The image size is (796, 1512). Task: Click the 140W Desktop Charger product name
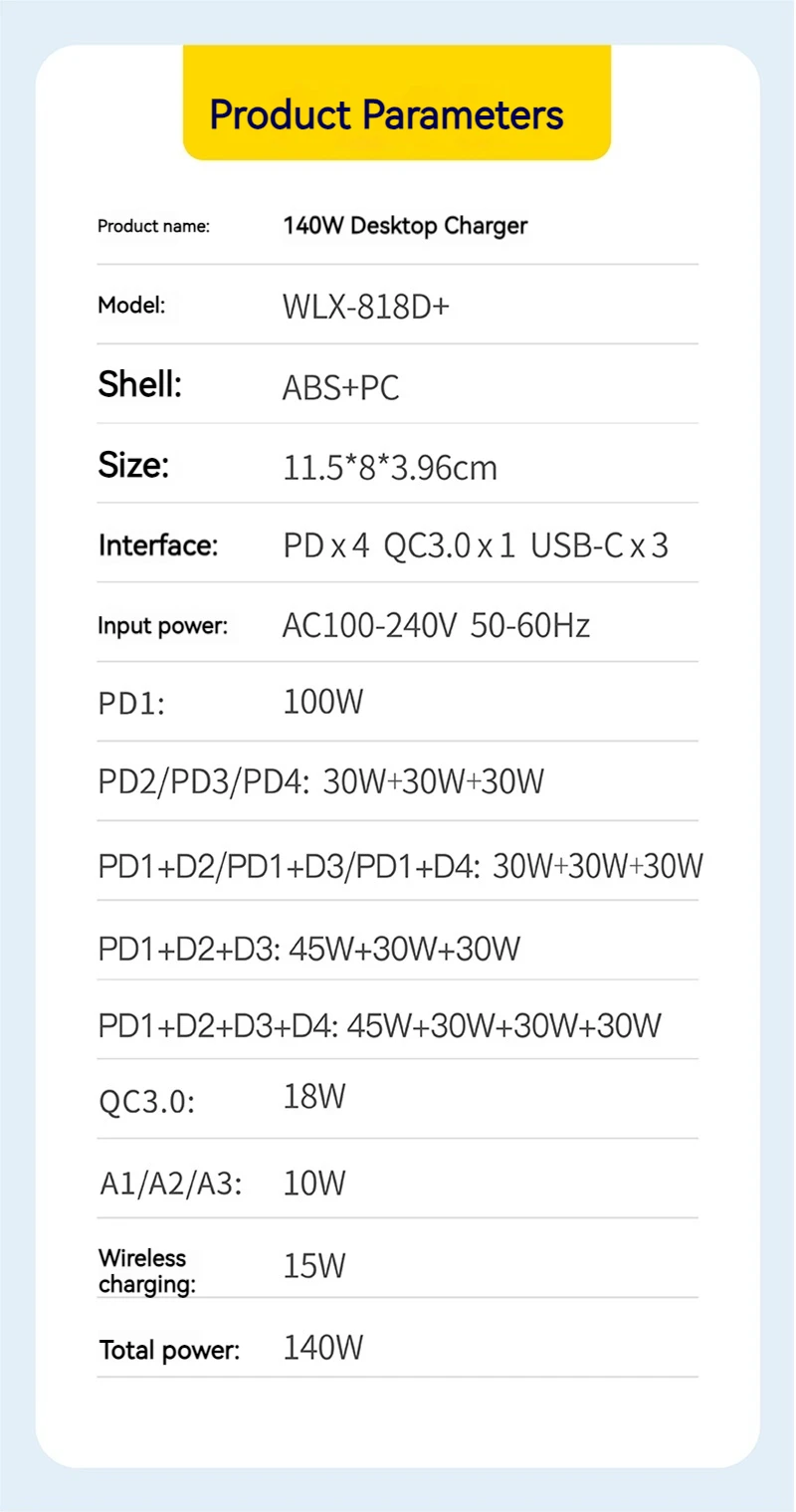(405, 225)
